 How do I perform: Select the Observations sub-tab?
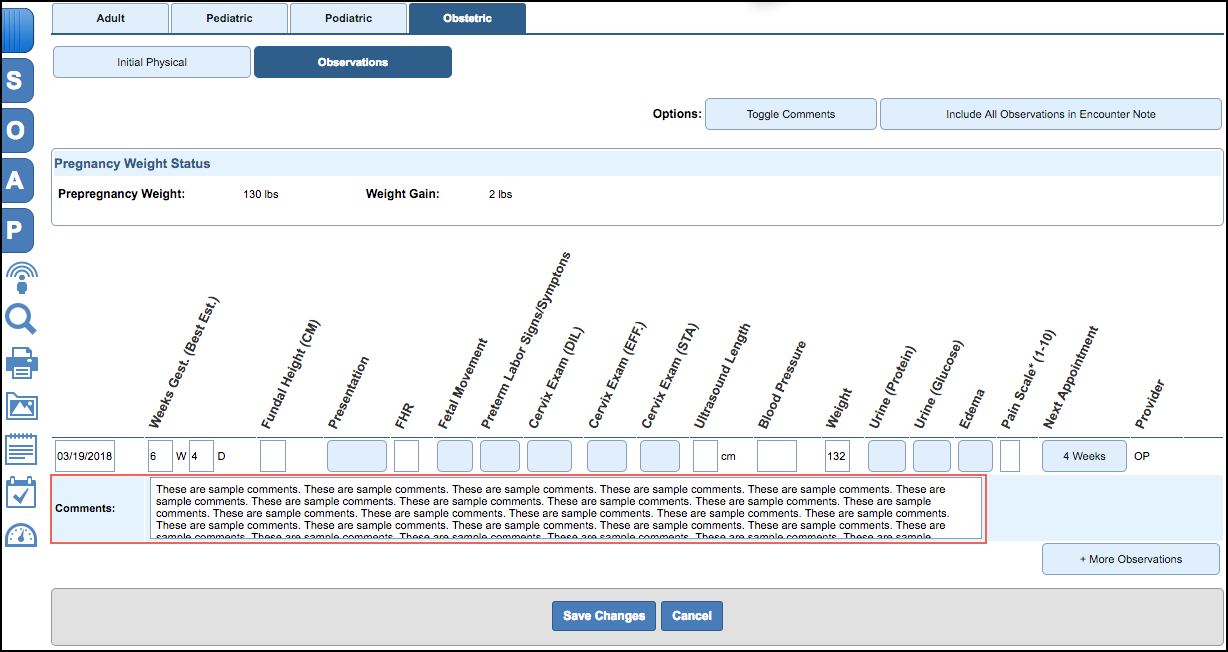point(353,62)
